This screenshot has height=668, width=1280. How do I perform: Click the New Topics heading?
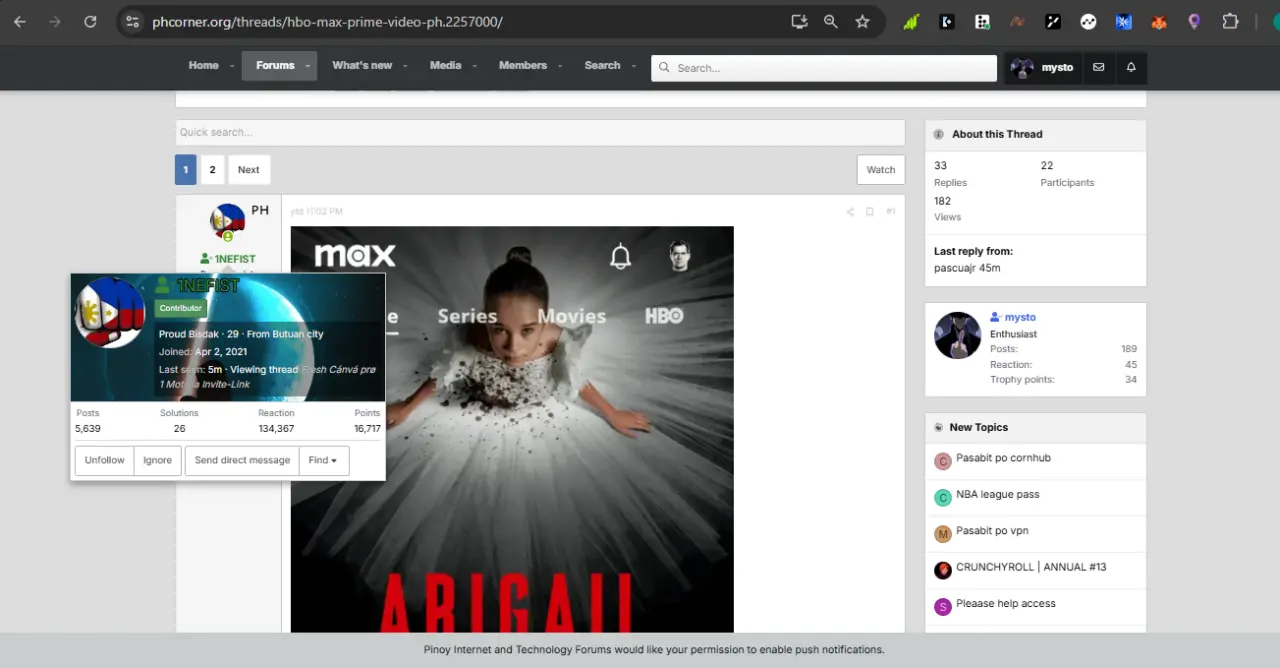coord(978,427)
